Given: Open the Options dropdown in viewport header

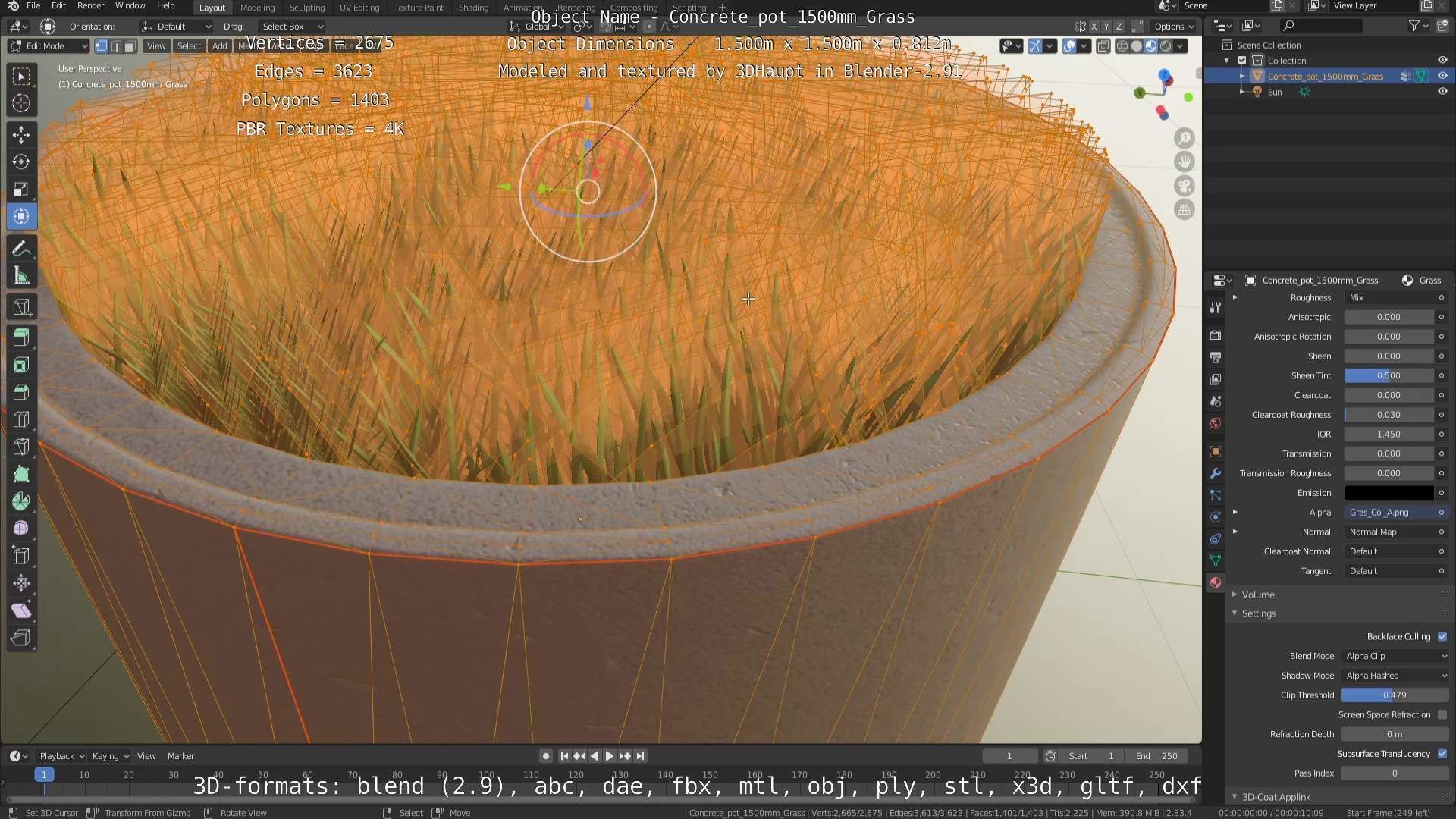Looking at the screenshot, I should pyautogui.click(x=1173, y=27).
